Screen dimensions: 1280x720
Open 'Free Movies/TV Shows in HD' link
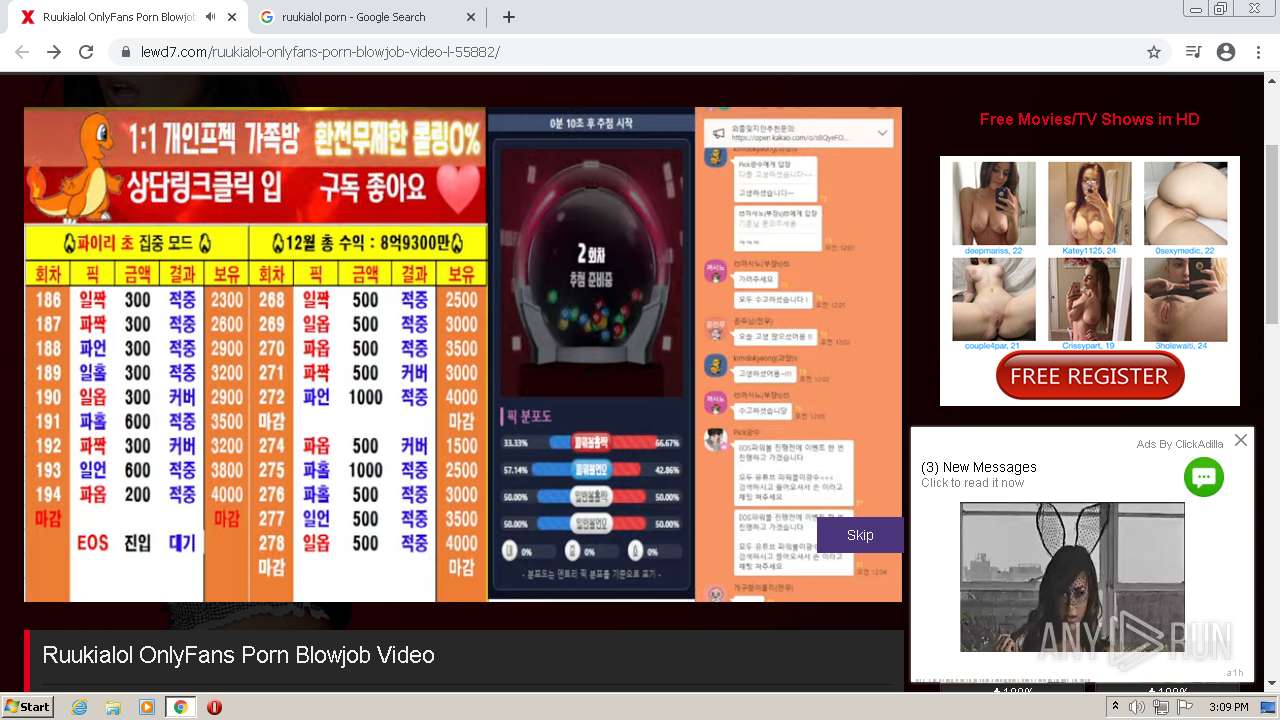[1090, 119]
